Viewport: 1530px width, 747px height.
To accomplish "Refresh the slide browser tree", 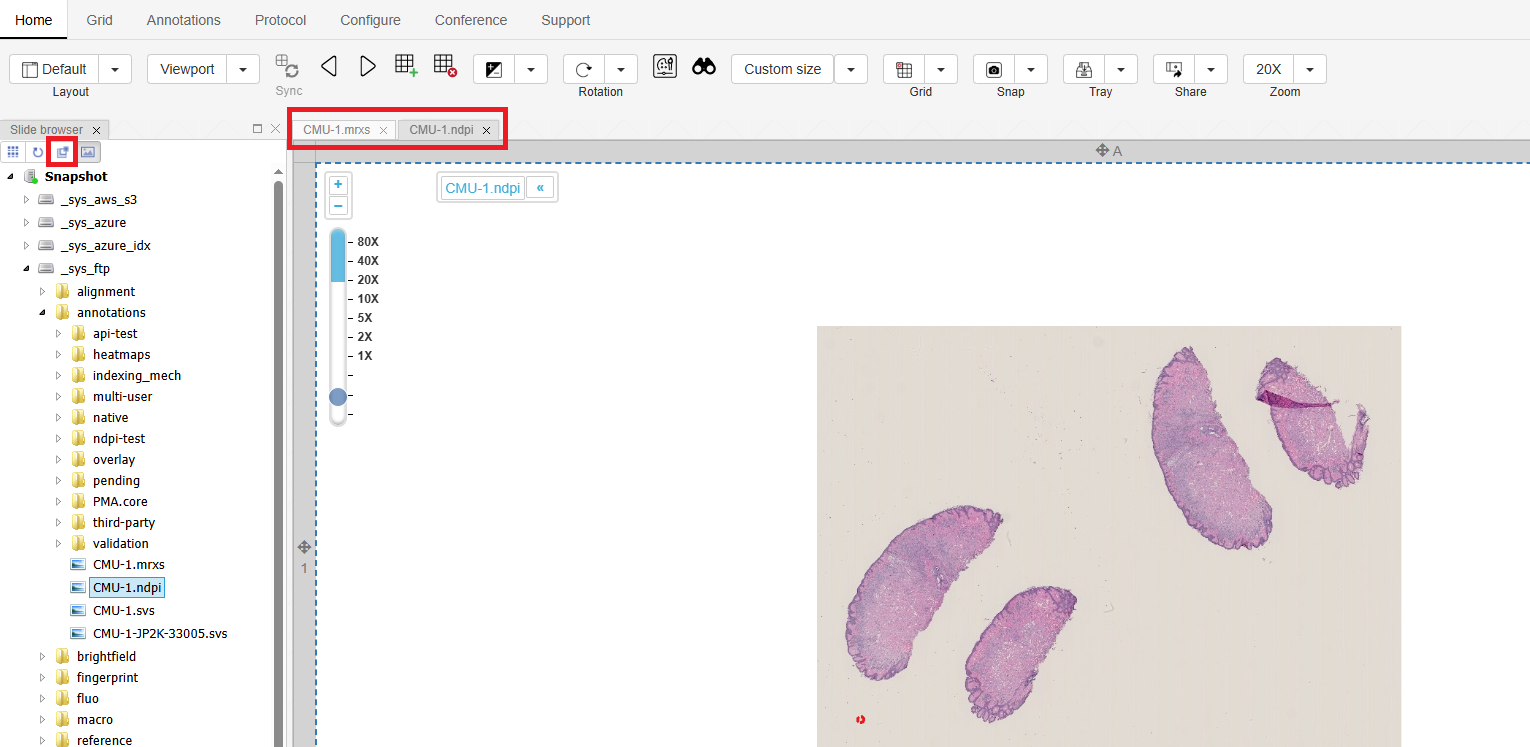I will coord(38,152).
